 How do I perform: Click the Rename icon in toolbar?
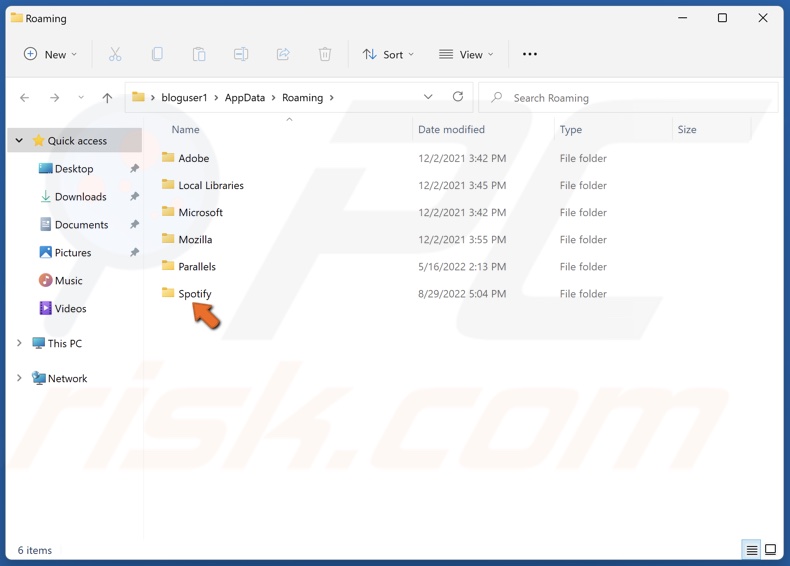(x=241, y=54)
